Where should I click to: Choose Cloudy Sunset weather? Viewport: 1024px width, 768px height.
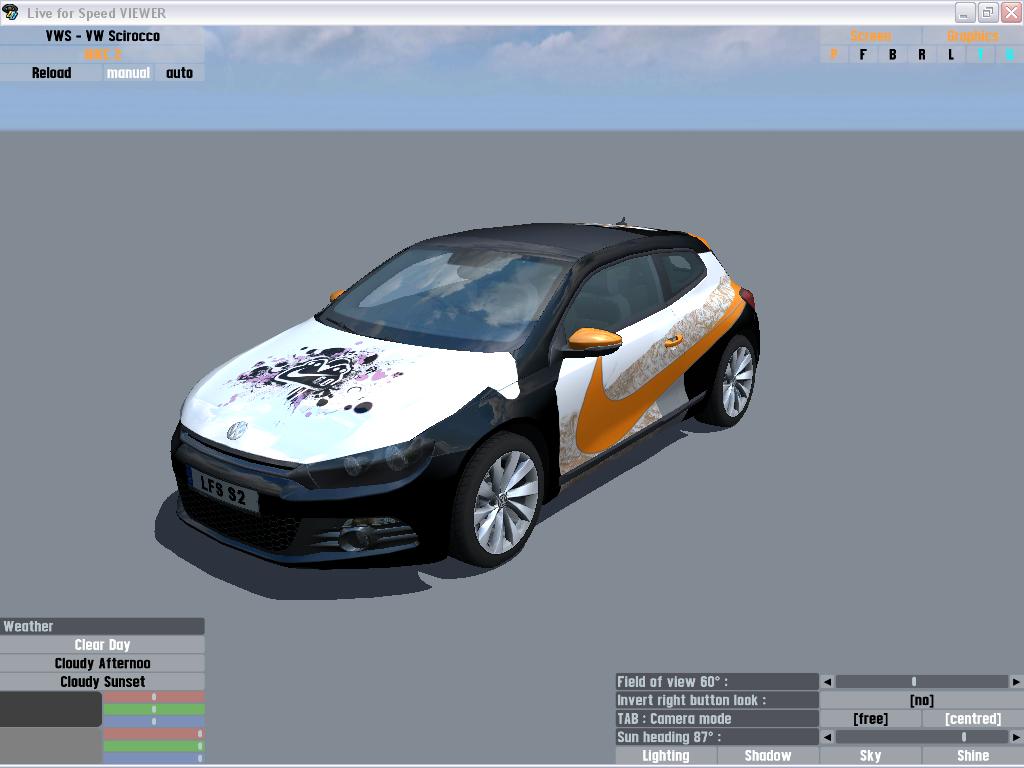click(103, 681)
